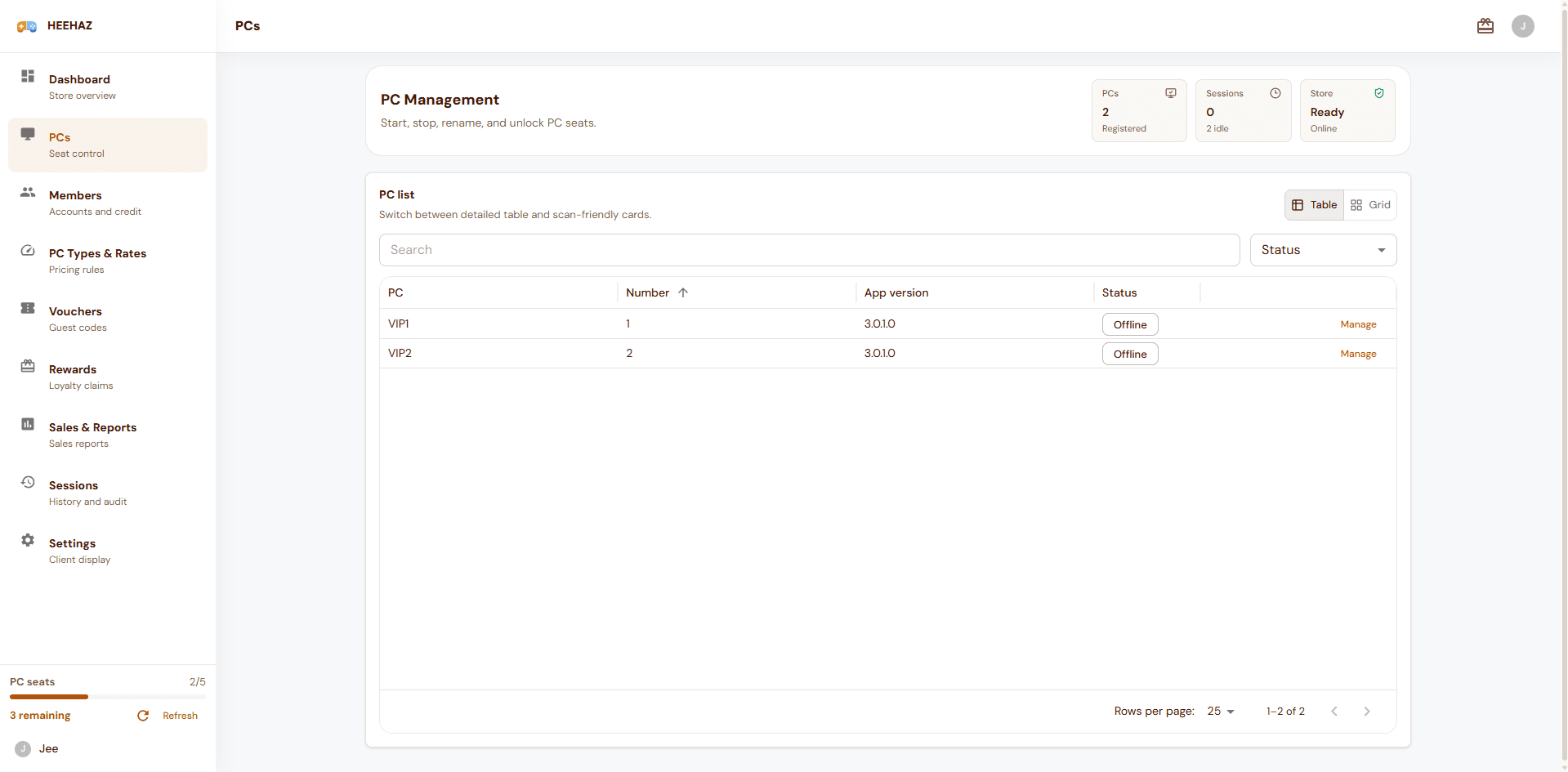Open the rewards gift icon in header
Viewport: 1568px width, 772px height.
[x=1485, y=26]
